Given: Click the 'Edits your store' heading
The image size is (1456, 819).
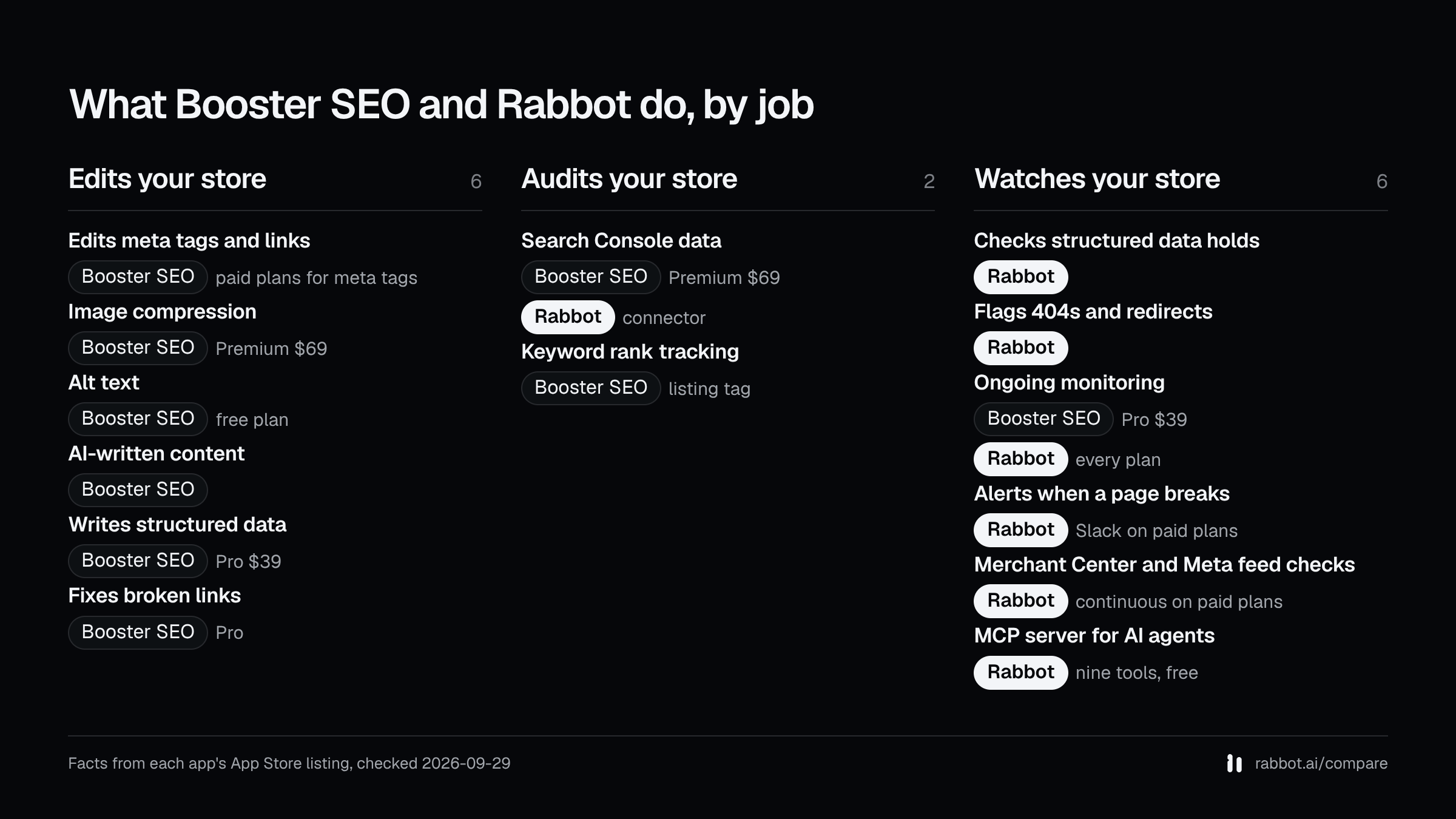Looking at the screenshot, I should point(167,179).
